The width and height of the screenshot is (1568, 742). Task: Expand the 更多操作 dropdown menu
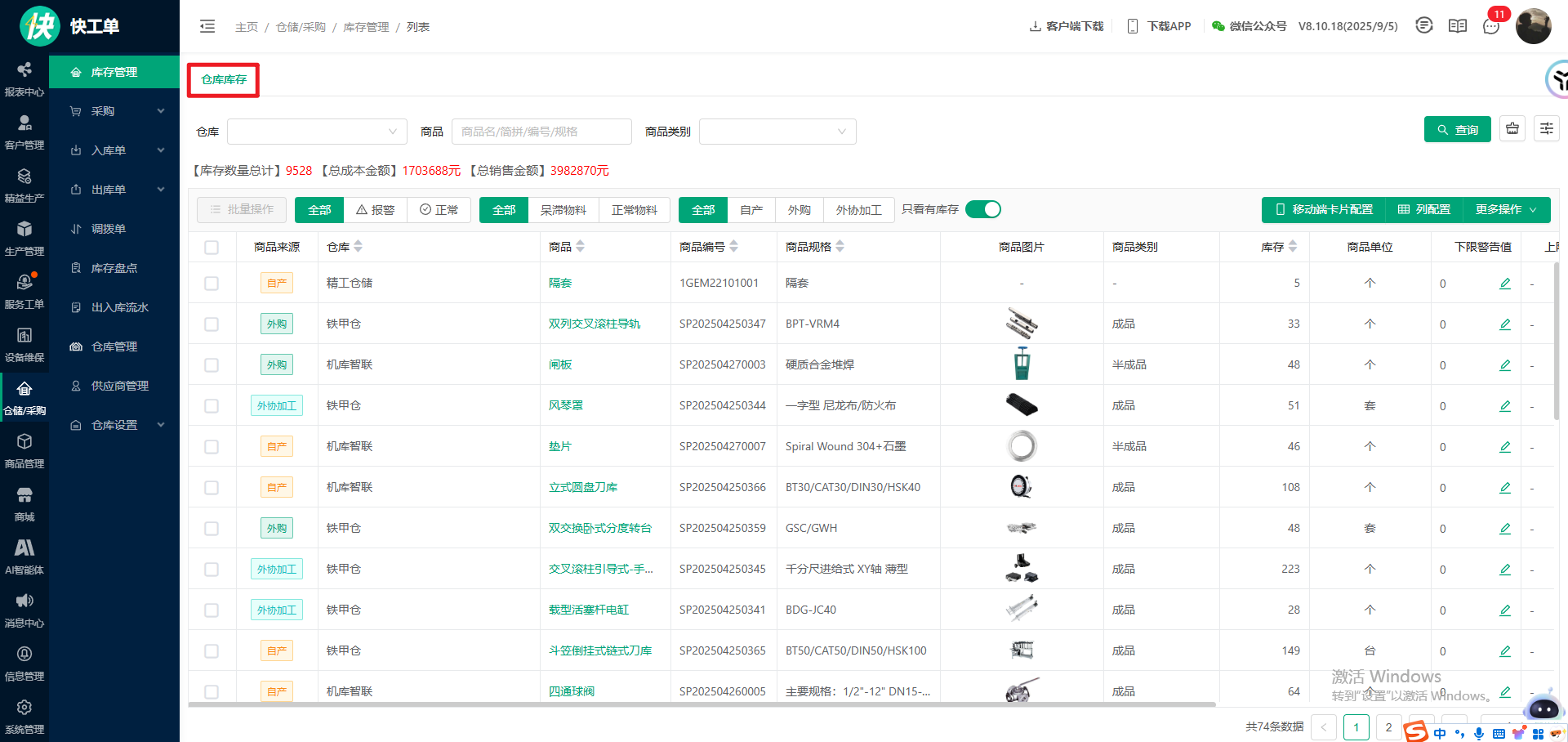(1506, 210)
